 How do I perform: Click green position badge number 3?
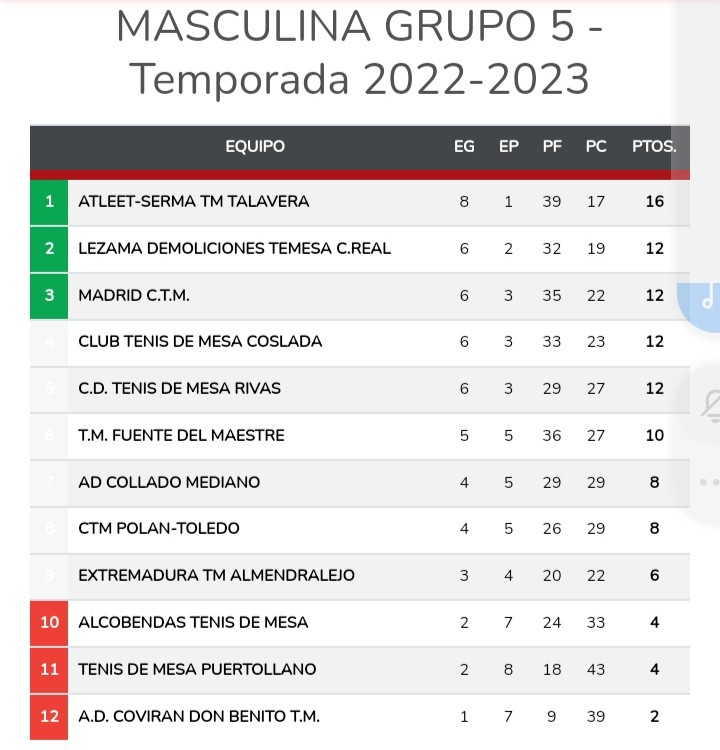pyautogui.click(x=49, y=295)
